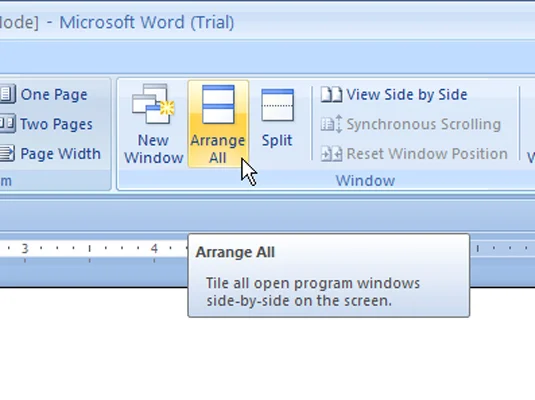Viewport: 535px width, 400px height.
Task: Choose the One Page text label
Action: coord(54,95)
